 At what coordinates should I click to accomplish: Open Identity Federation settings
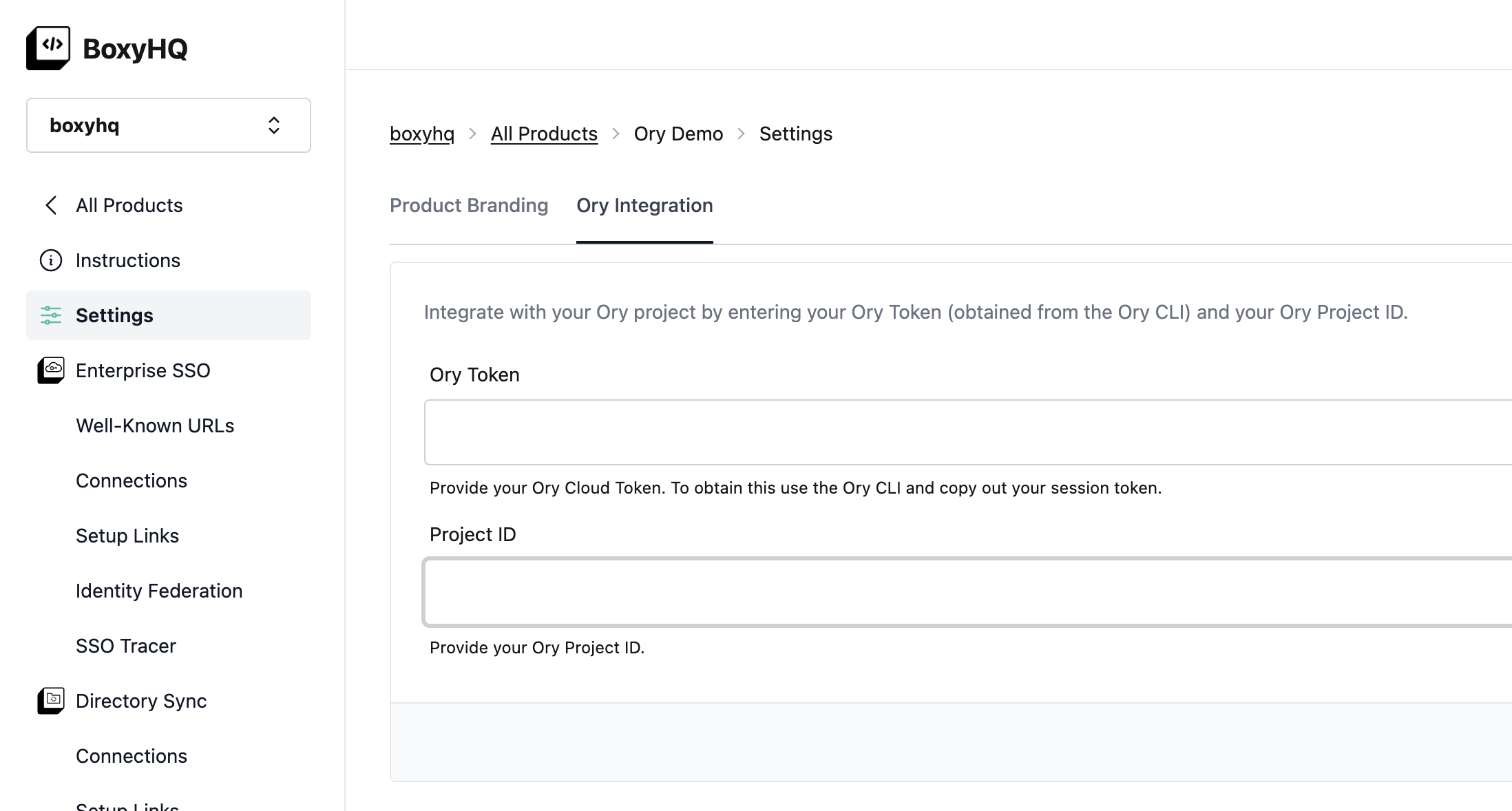(x=159, y=590)
